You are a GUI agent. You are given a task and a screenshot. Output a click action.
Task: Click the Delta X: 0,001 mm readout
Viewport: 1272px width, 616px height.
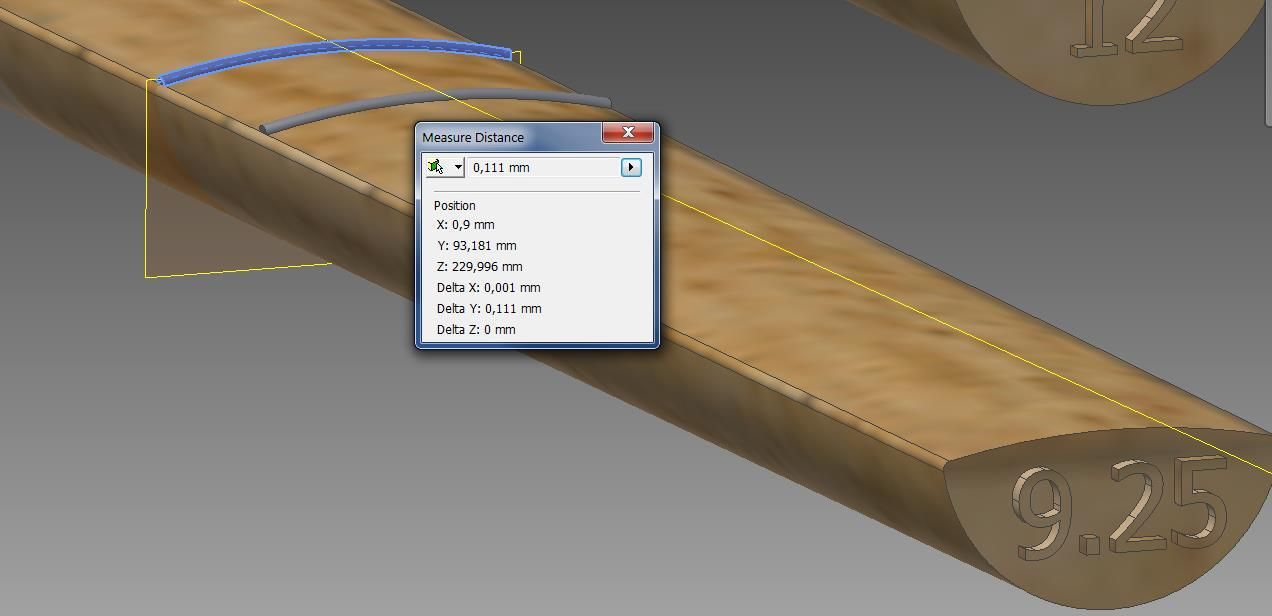point(488,288)
